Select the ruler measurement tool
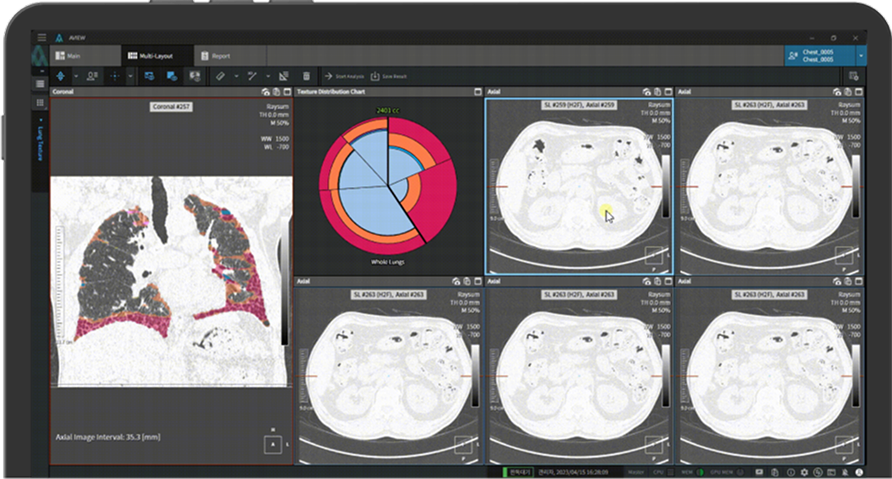The width and height of the screenshot is (892, 479). 222,76
